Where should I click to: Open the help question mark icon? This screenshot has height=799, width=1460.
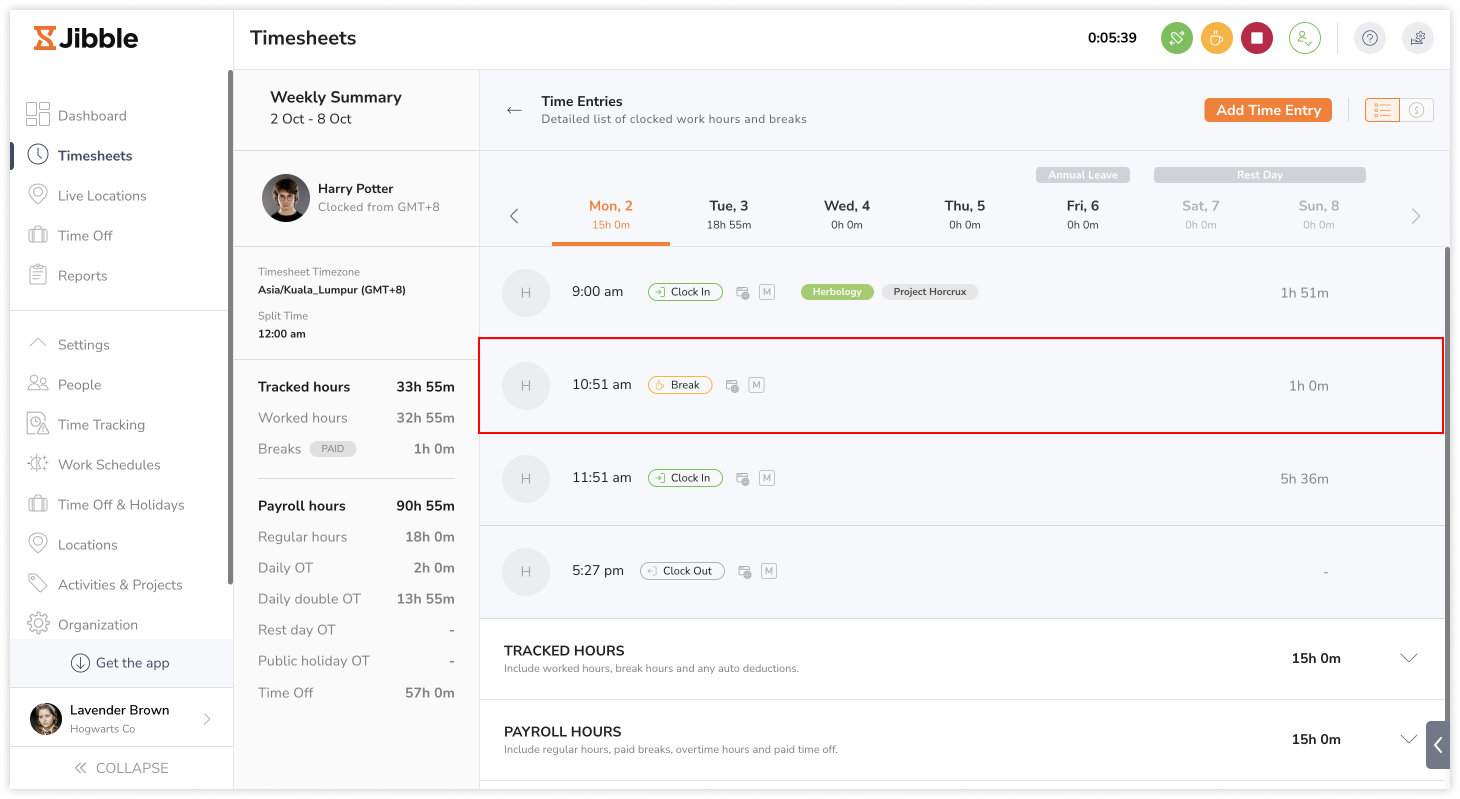(x=1370, y=39)
